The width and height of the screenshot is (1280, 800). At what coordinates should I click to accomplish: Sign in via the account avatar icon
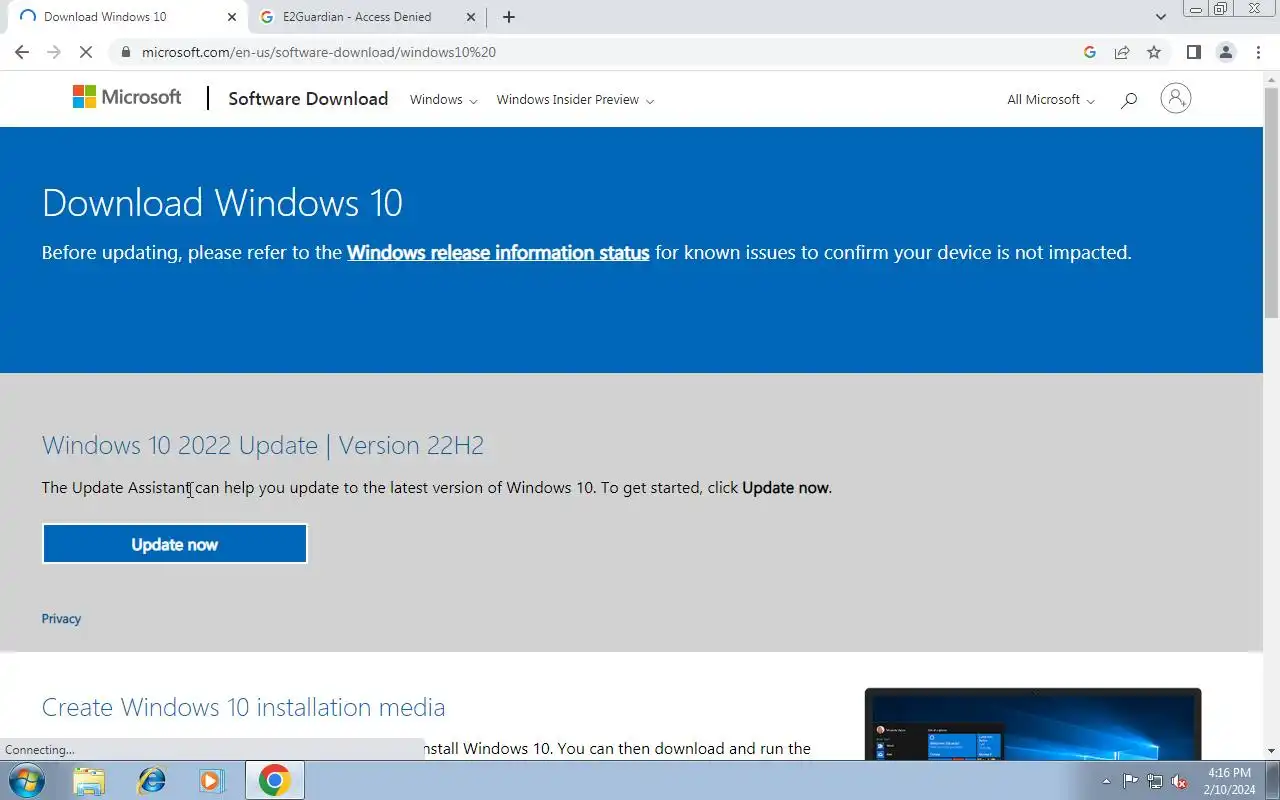click(x=1175, y=98)
